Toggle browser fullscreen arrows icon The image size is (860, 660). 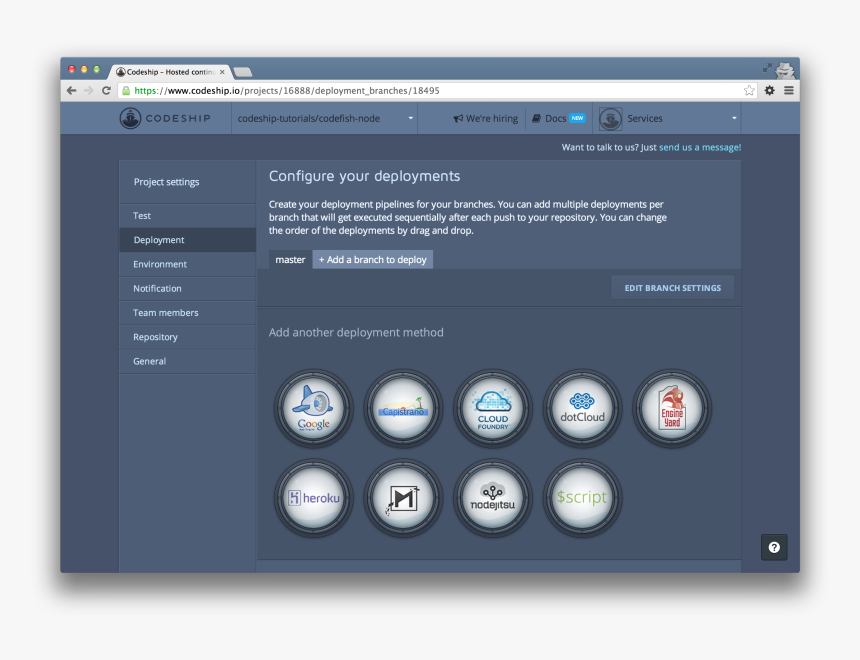pyautogui.click(x=767, y=68)
